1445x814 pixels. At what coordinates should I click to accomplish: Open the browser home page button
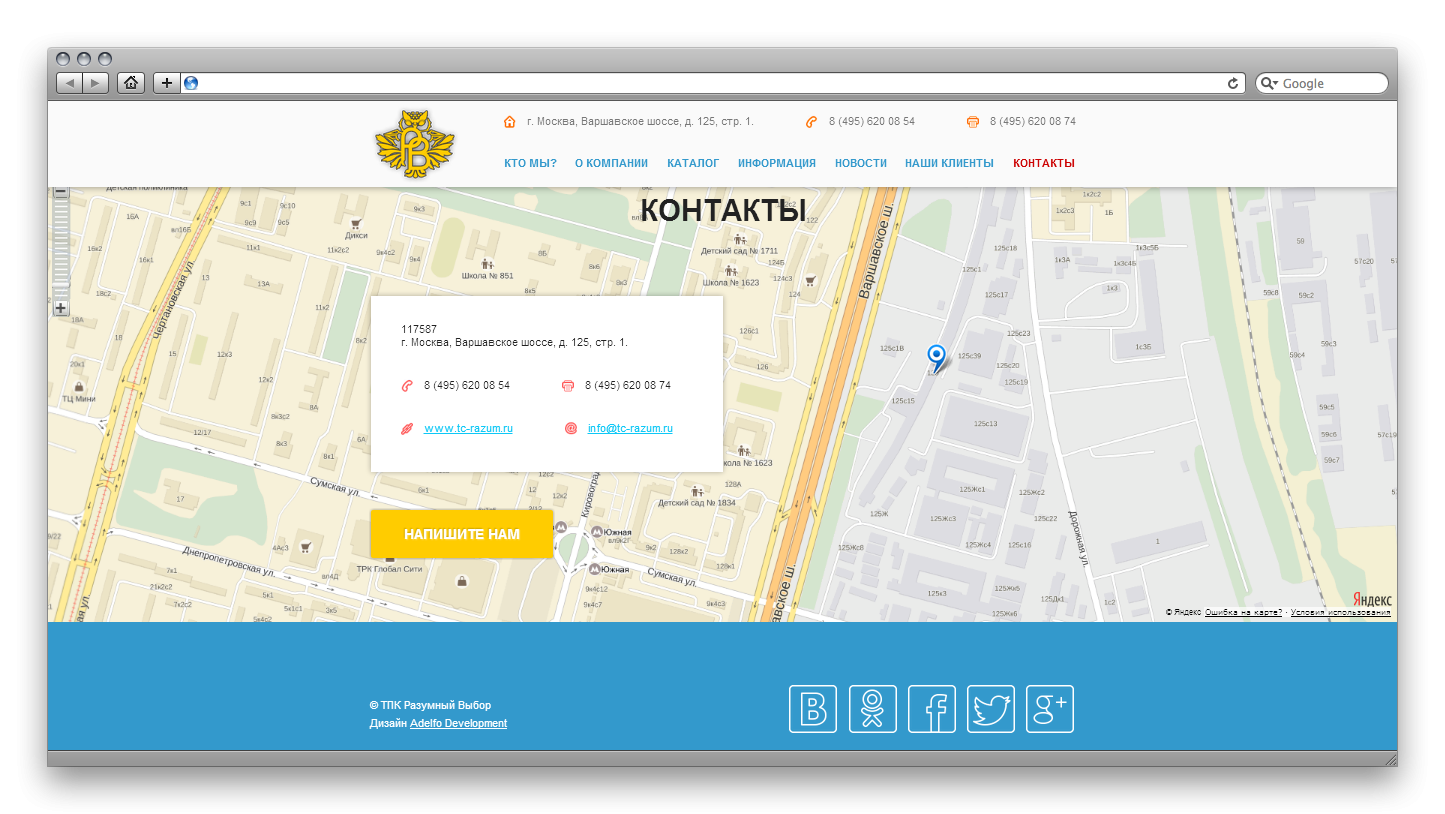(131, 83)
